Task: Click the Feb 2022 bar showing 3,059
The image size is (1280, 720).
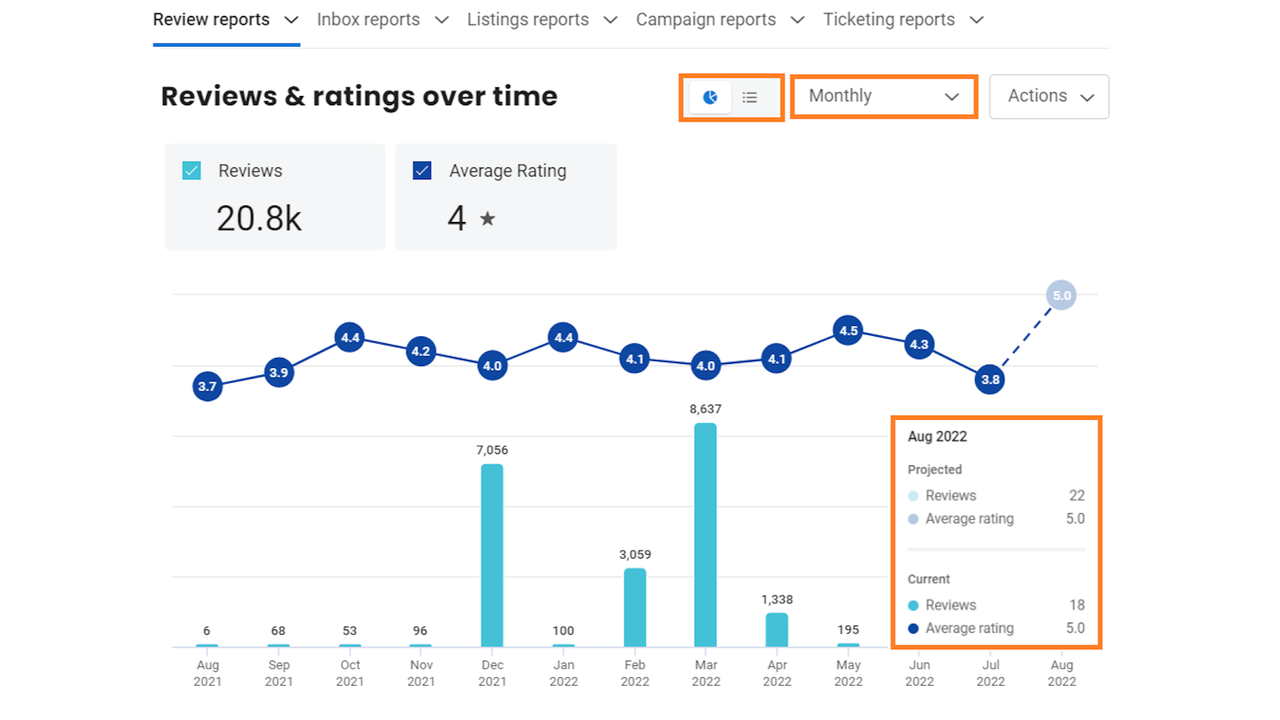Action: click(635, 607)
